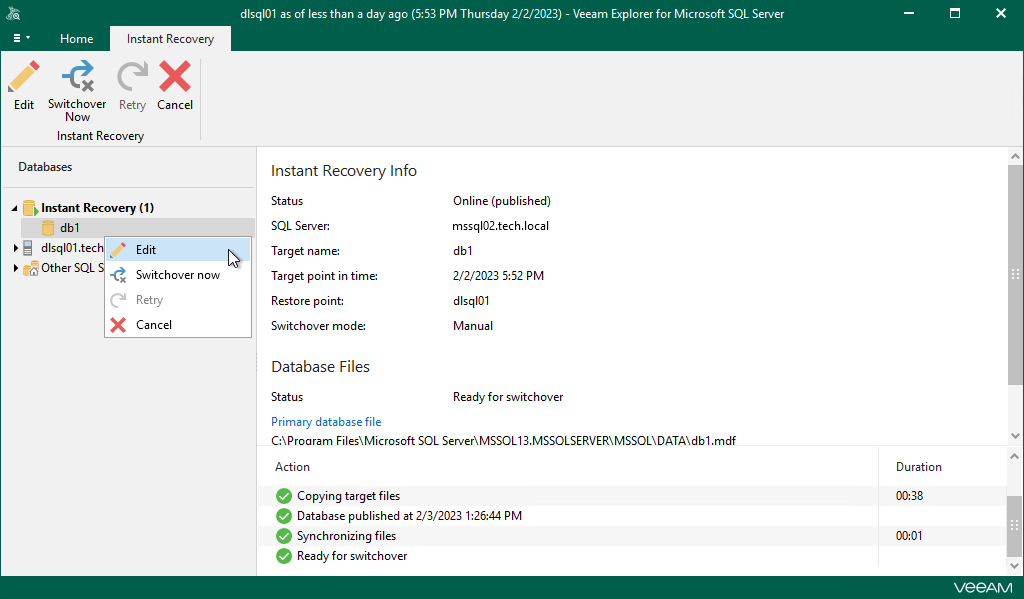Expand the Other SQL Servers node
Image resolution: width=1024 pixels, height=599 pixels.
(14, 268)
